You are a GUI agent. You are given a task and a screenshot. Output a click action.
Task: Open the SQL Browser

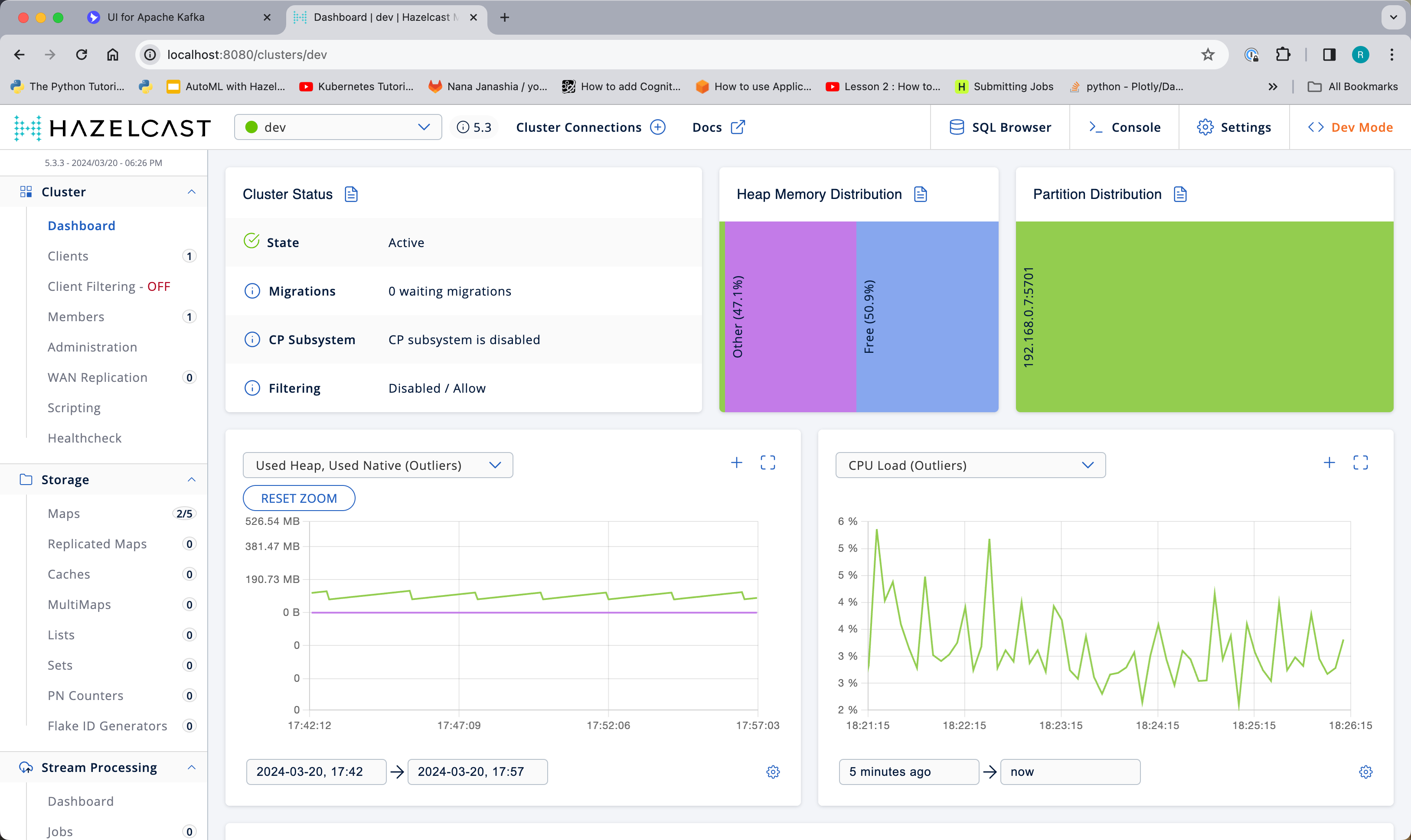pos(1000,127)
